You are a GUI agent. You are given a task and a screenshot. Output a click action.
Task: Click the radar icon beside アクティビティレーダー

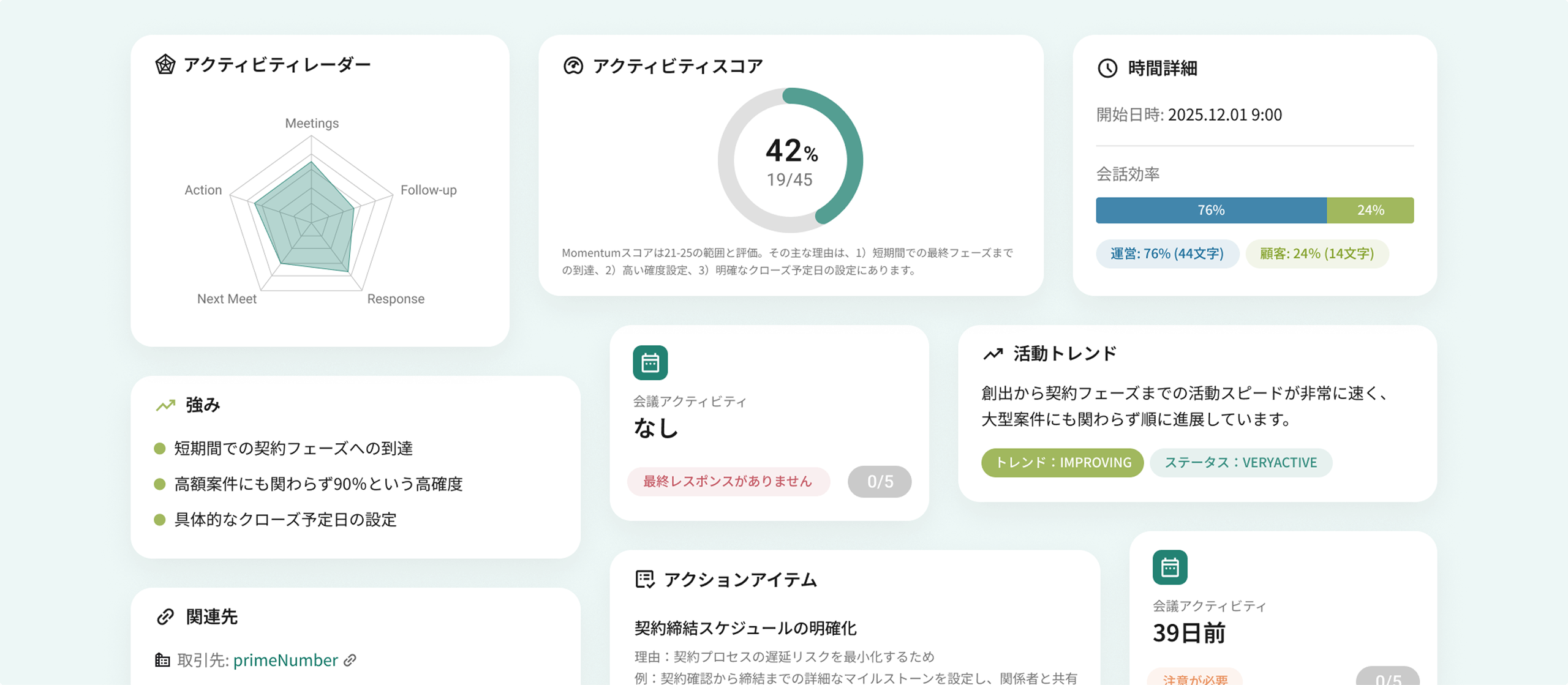(165, 64)
